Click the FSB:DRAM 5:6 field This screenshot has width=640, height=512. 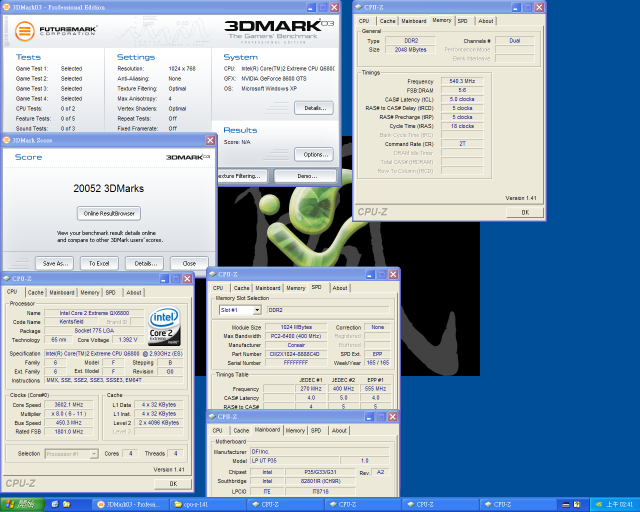[462, 90]
